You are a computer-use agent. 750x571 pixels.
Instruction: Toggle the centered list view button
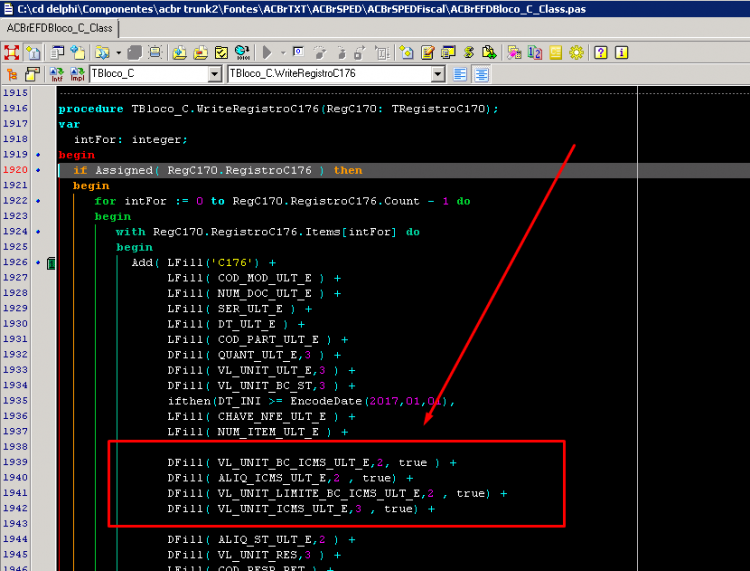tap(481, 74)
